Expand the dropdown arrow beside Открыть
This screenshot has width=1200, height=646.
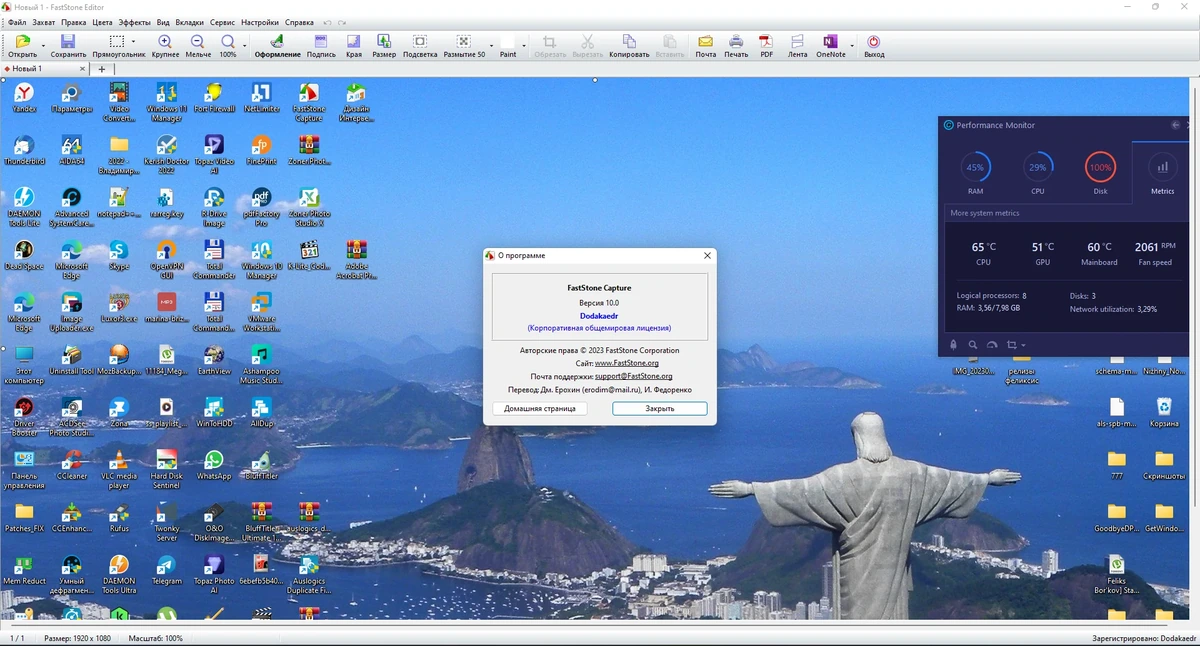(42, 46)
